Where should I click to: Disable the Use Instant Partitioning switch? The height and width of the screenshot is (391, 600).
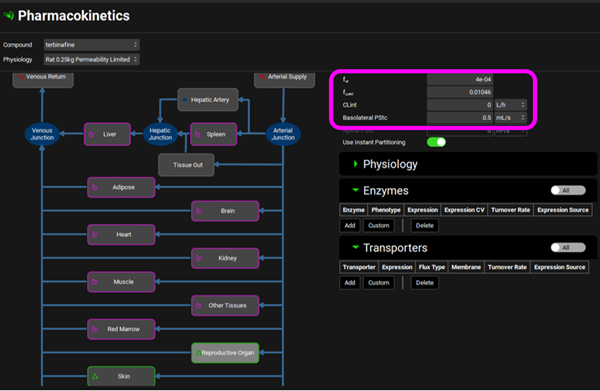[x=436, y=142]
